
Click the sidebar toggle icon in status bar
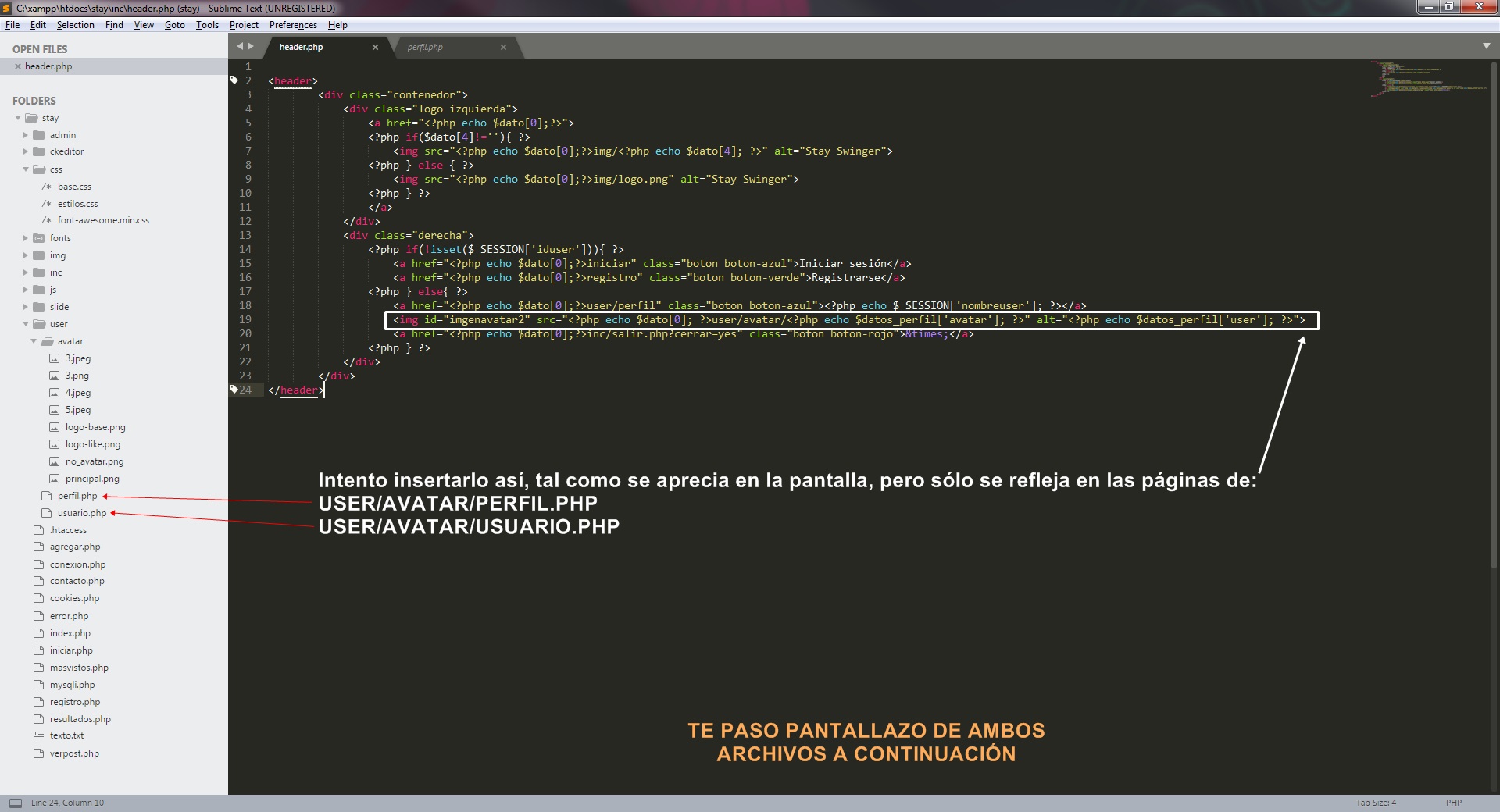tap(15, 803)
